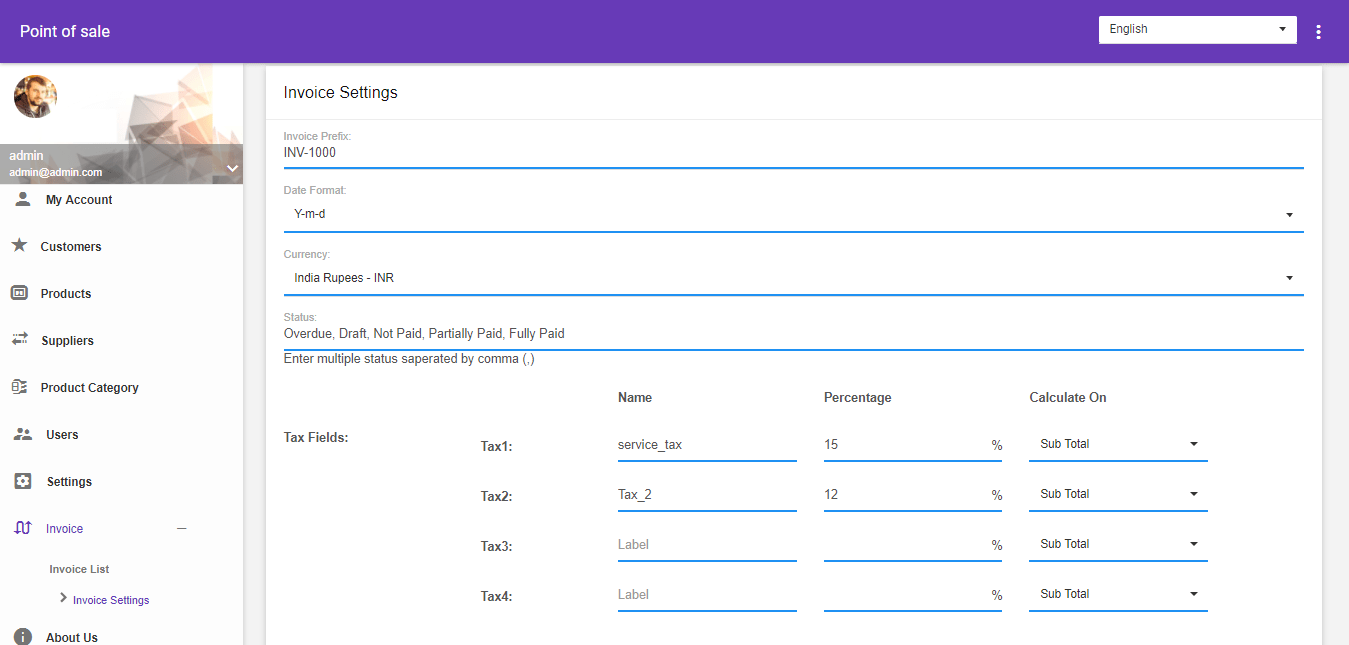This screenshot has height=645, width=1349.
Task: Open the About Us page
Action: 71,637
